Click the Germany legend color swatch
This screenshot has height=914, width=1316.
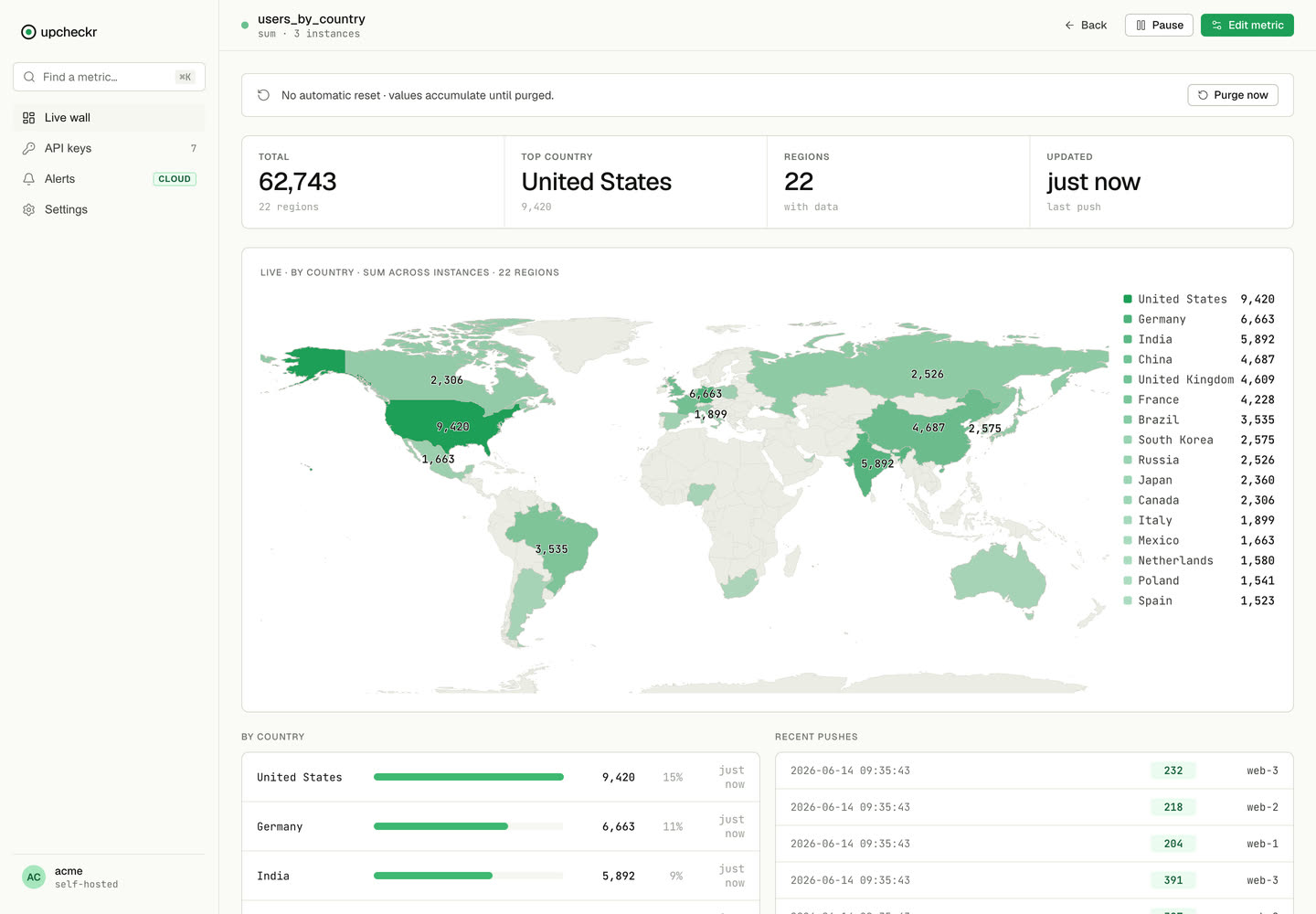1128,319
